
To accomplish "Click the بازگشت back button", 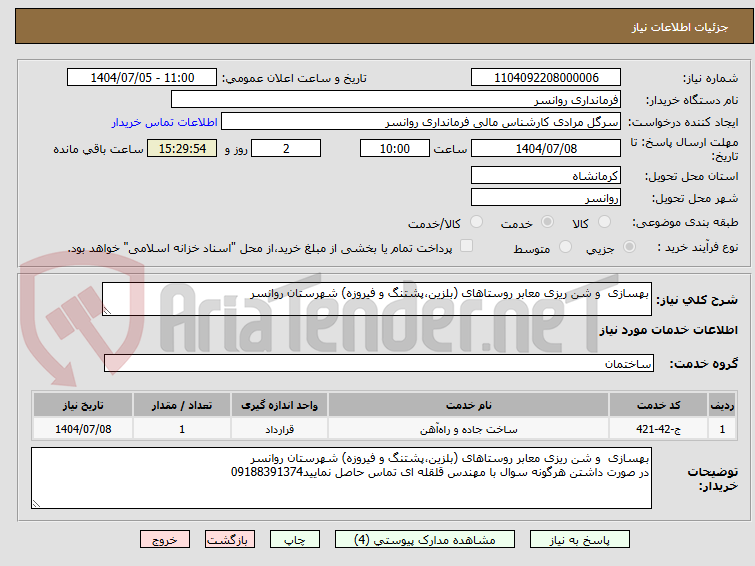I will coord(230,540).
